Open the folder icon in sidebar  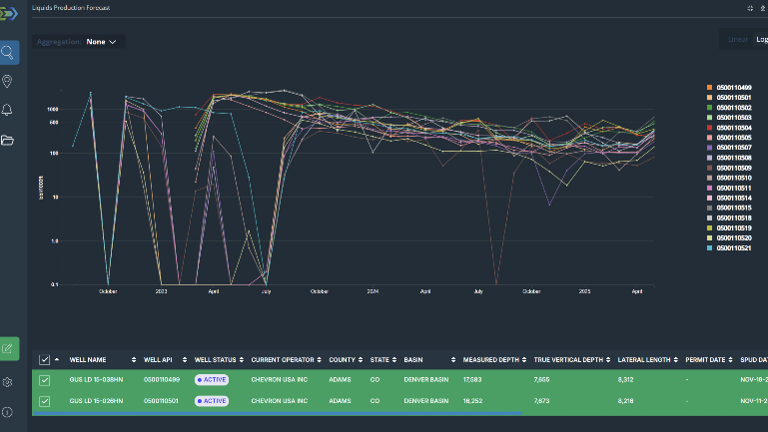[8, 140]
